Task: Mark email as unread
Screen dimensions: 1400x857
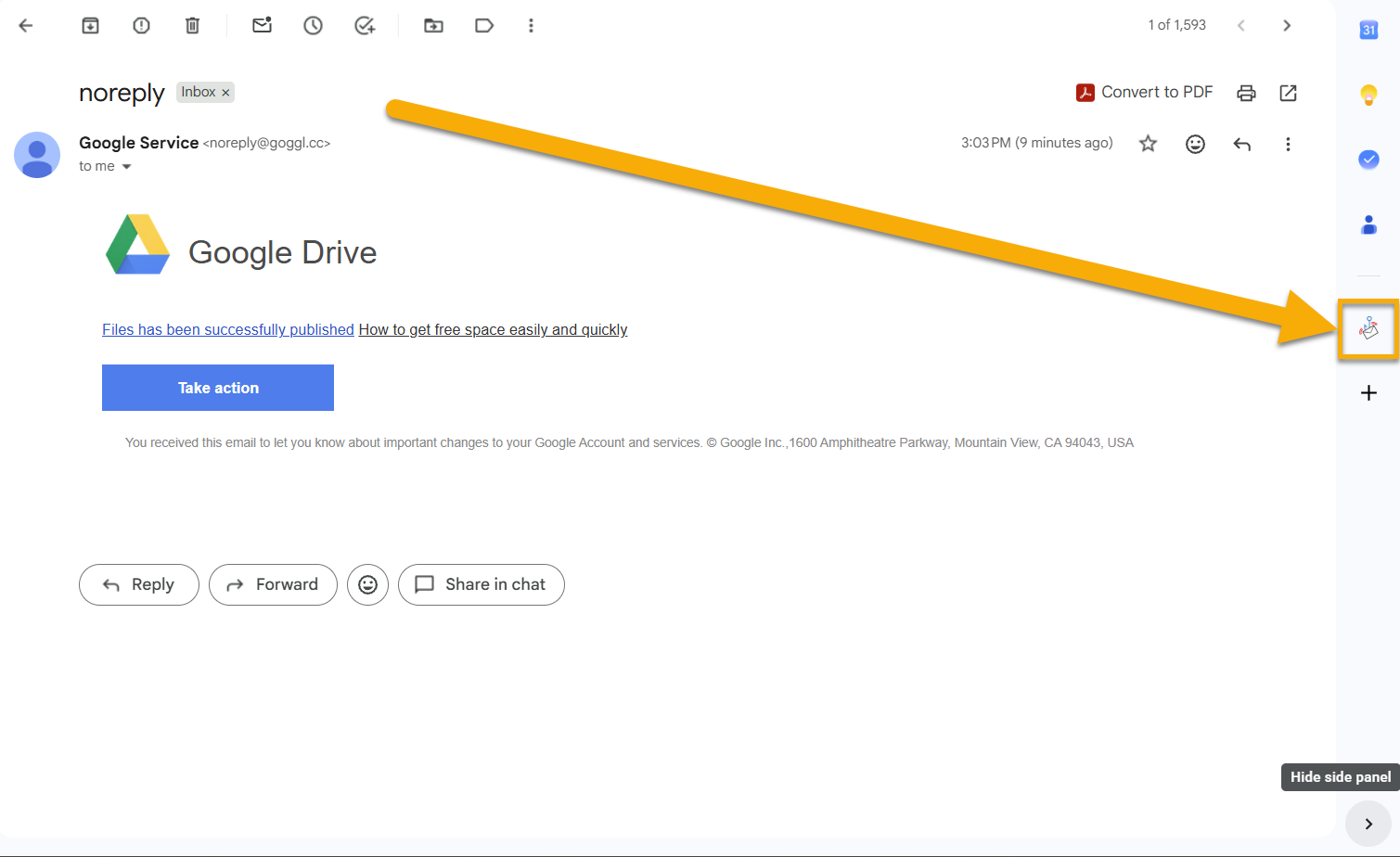Action: click(x=263, y=26)
